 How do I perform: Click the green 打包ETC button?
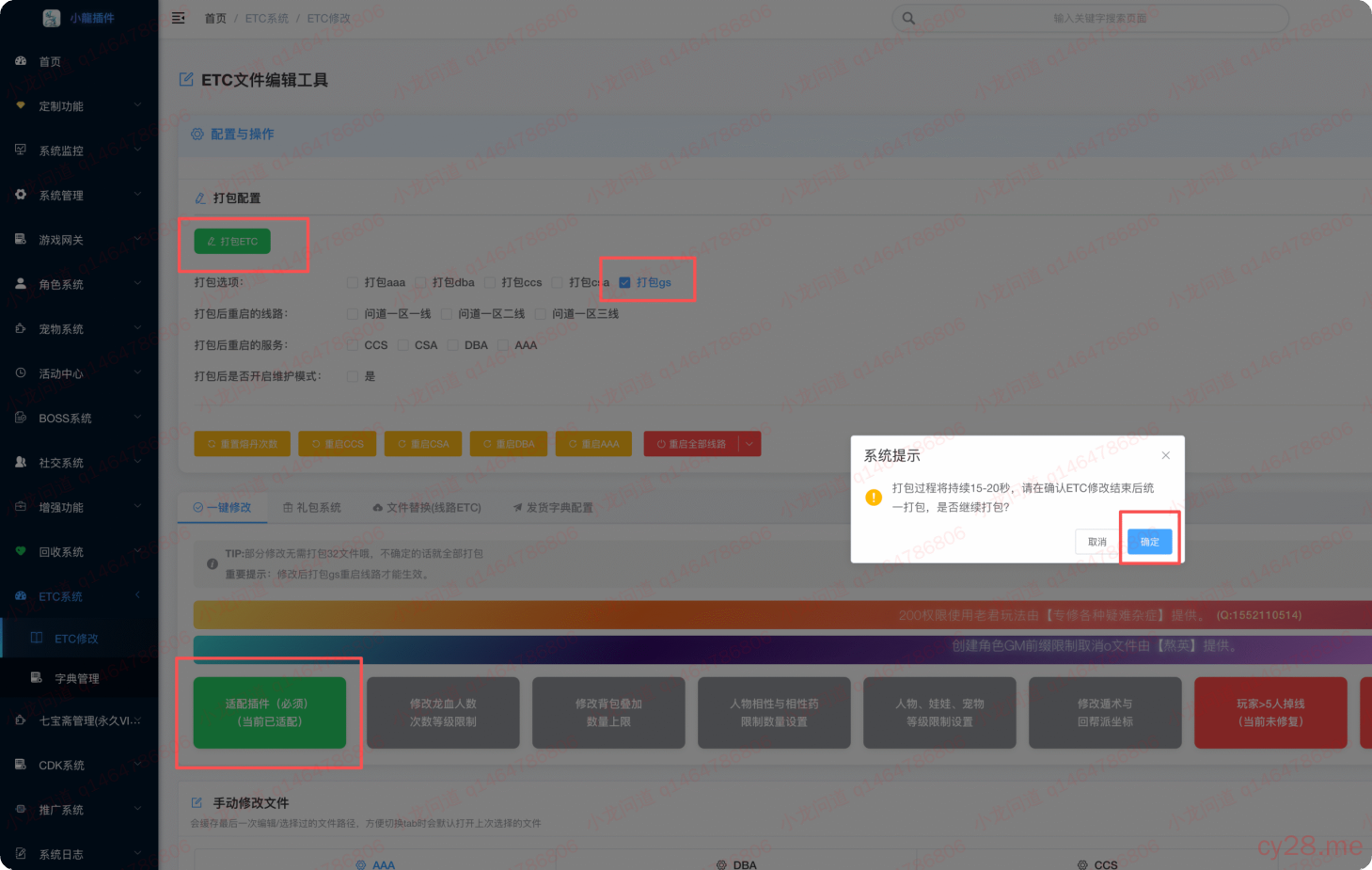[x=231, y=241]
